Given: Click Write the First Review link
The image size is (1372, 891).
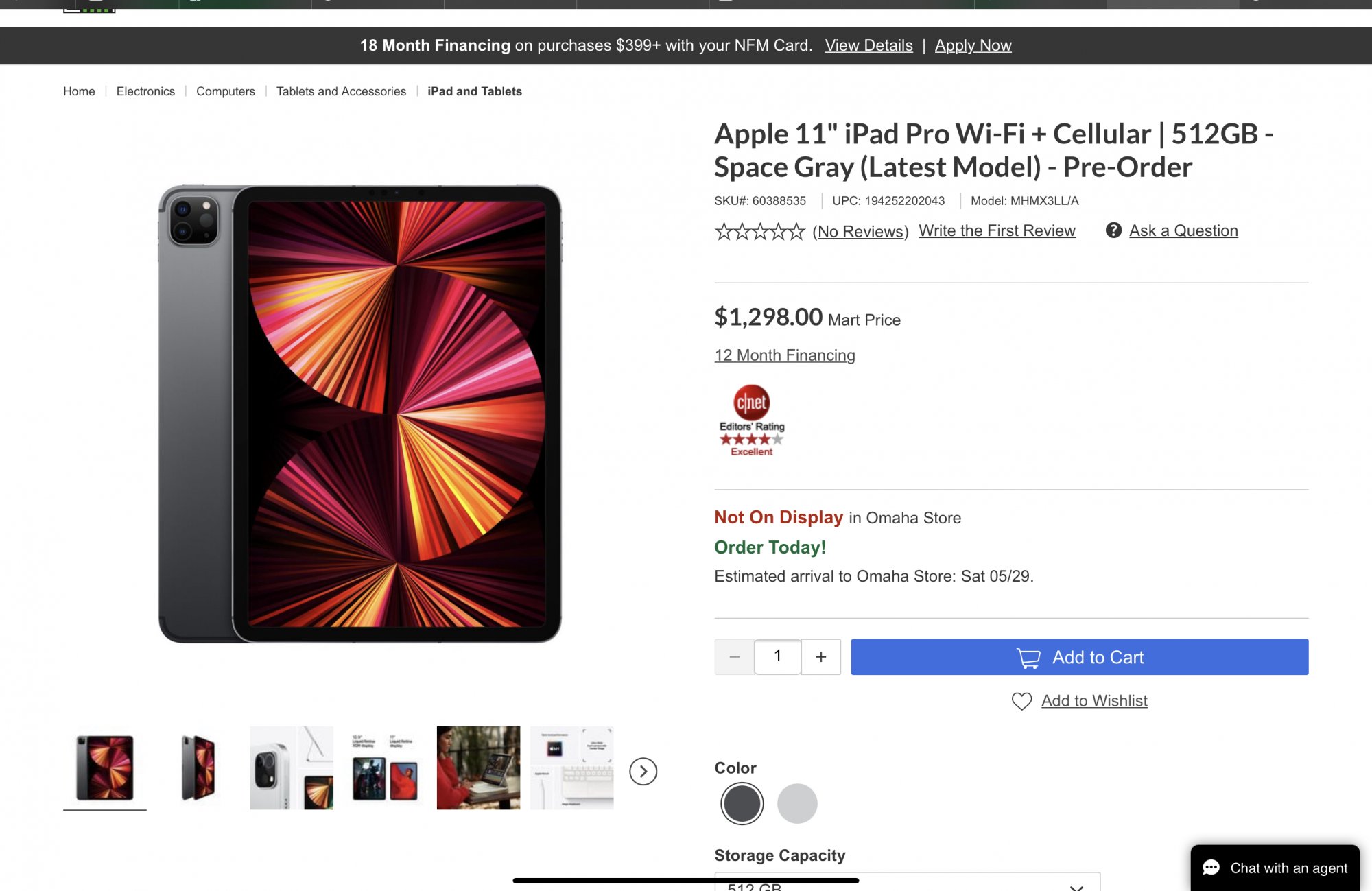Looking at the screenshot, I should (x=997, y=230).
